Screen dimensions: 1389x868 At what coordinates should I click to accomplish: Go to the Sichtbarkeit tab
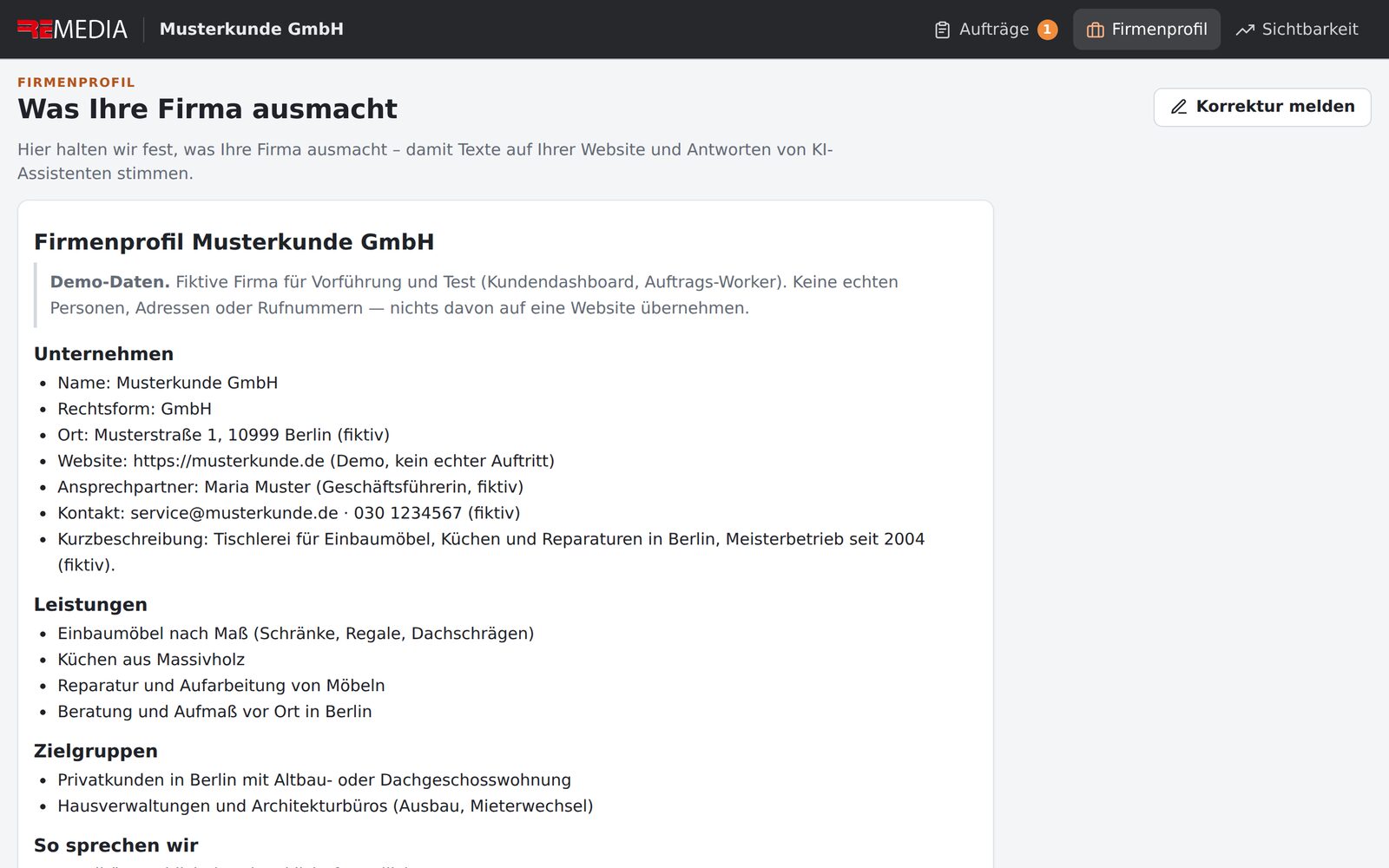coord(1297,30)
